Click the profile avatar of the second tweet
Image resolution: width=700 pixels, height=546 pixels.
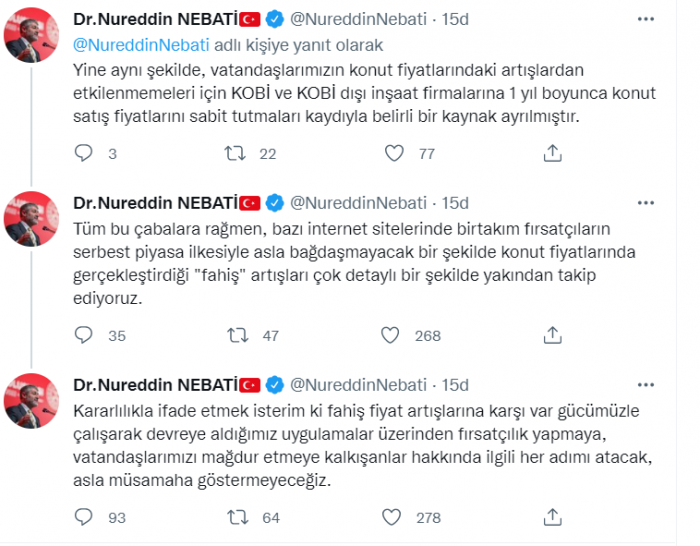[x=30, y=219]
